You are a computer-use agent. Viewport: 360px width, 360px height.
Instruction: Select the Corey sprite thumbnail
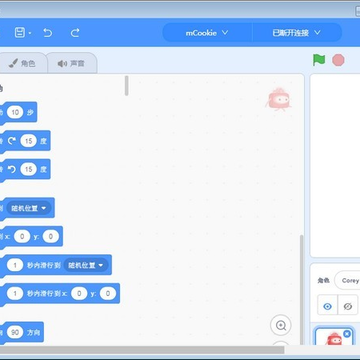pos(334,337)
